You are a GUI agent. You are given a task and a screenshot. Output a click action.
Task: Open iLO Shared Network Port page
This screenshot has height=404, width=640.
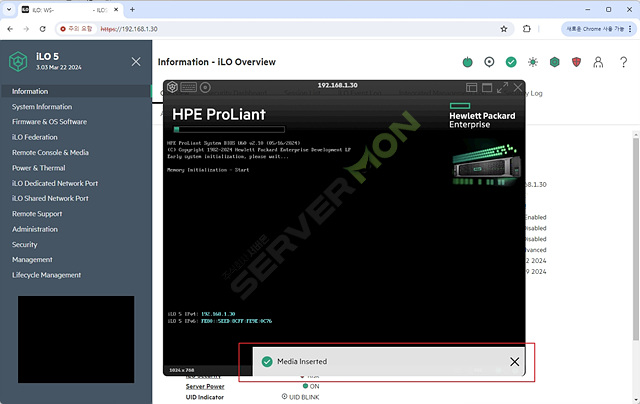click(x=50, y=198)
